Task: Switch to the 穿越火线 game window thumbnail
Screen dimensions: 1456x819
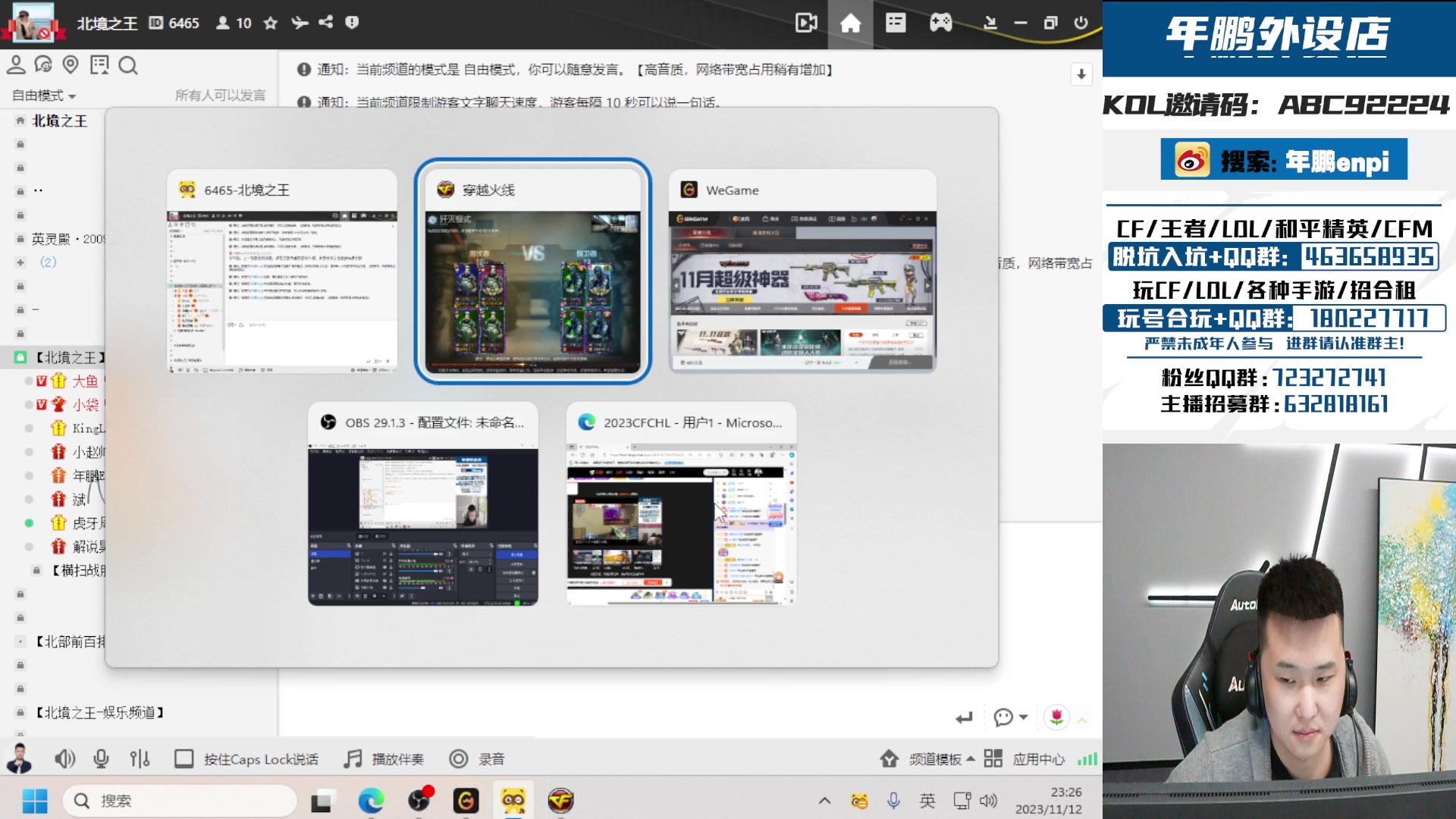Action: (x=532, y=271)
